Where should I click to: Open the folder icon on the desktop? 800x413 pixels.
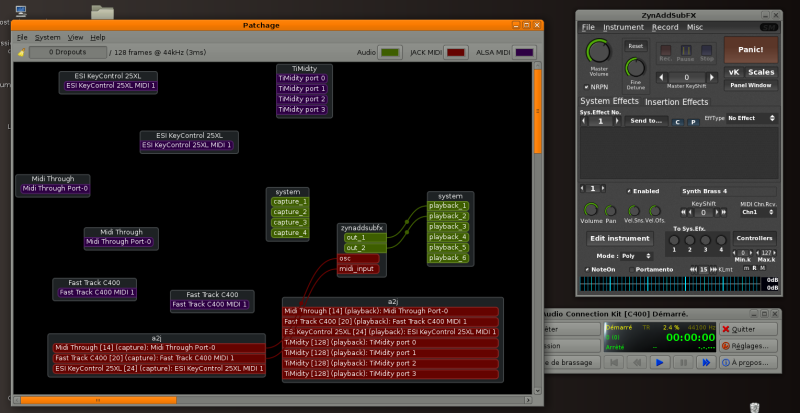point(101,12)
